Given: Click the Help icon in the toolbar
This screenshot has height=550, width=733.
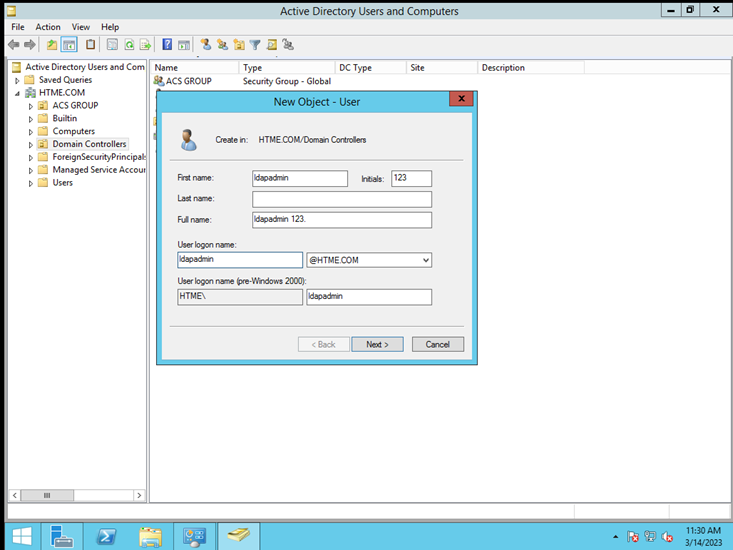Looking at the screenshot, I should (167, 45).
